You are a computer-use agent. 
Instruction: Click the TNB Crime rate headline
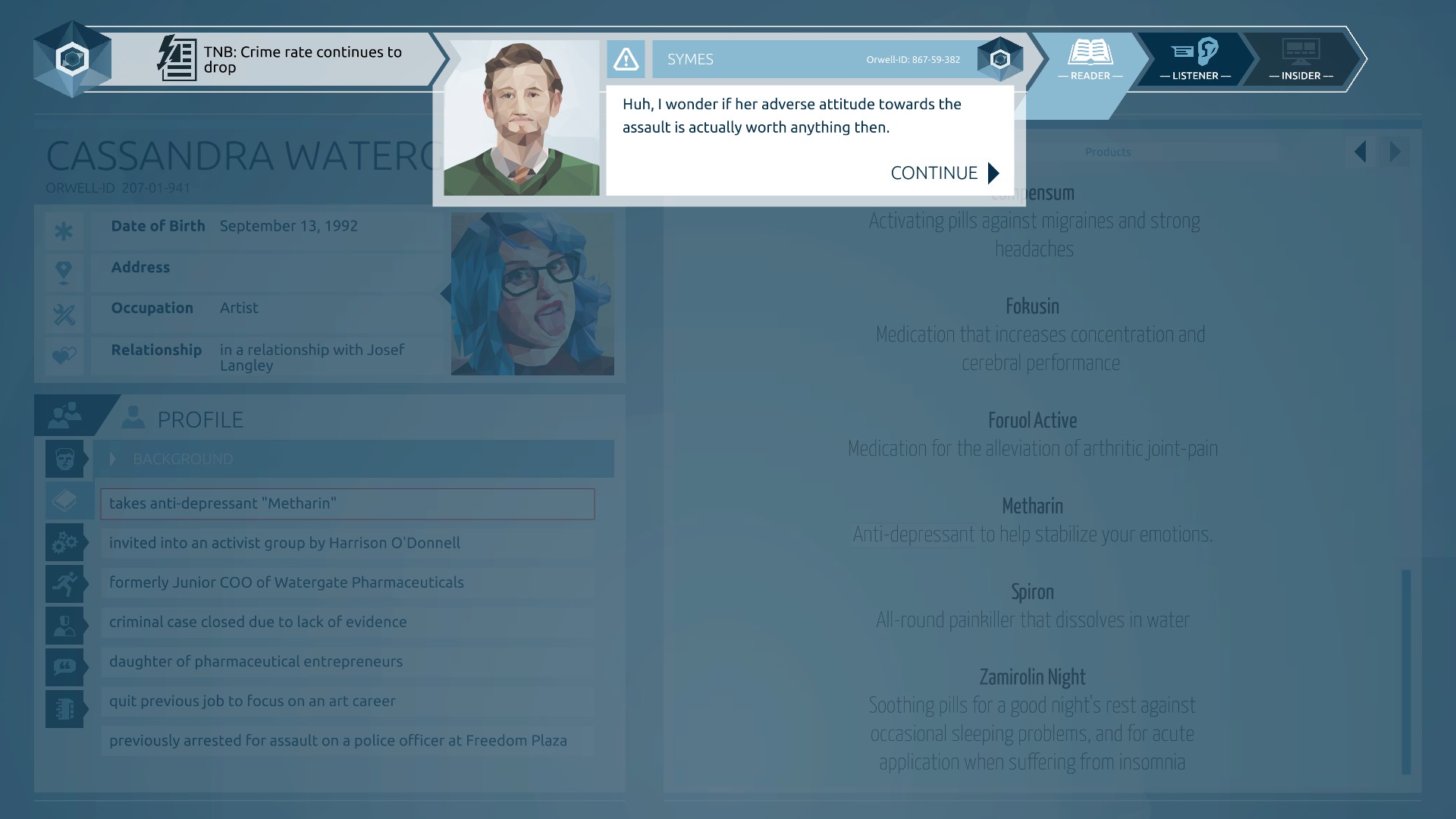(x=303, y=59)
